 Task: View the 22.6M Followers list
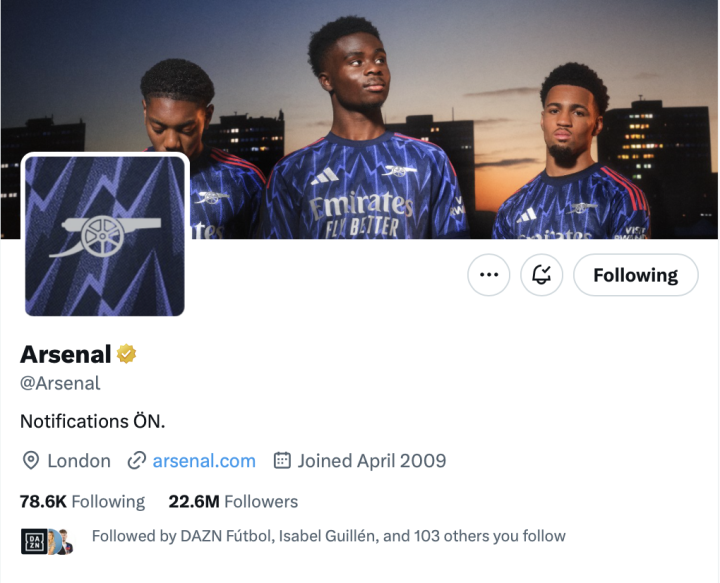pyautogui.click(x=233, y=501)
